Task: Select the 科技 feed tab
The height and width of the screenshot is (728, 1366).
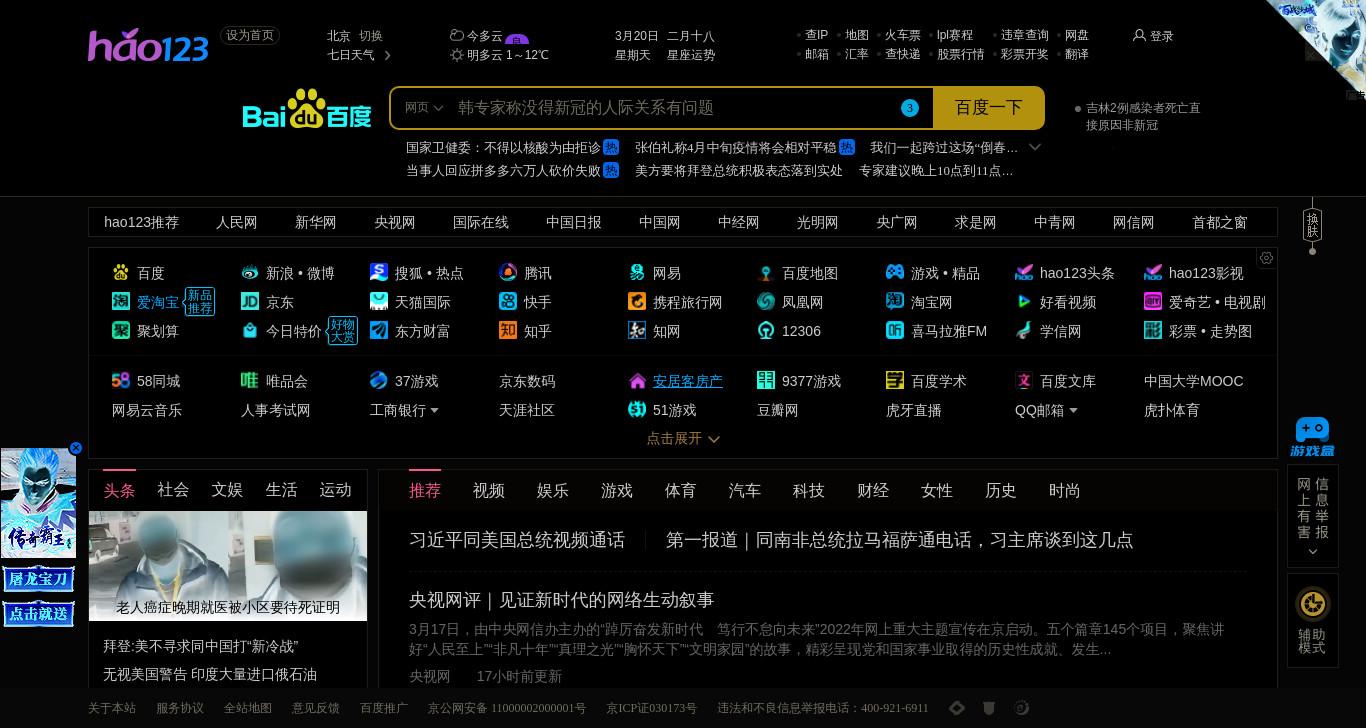Action: point(809,491)
